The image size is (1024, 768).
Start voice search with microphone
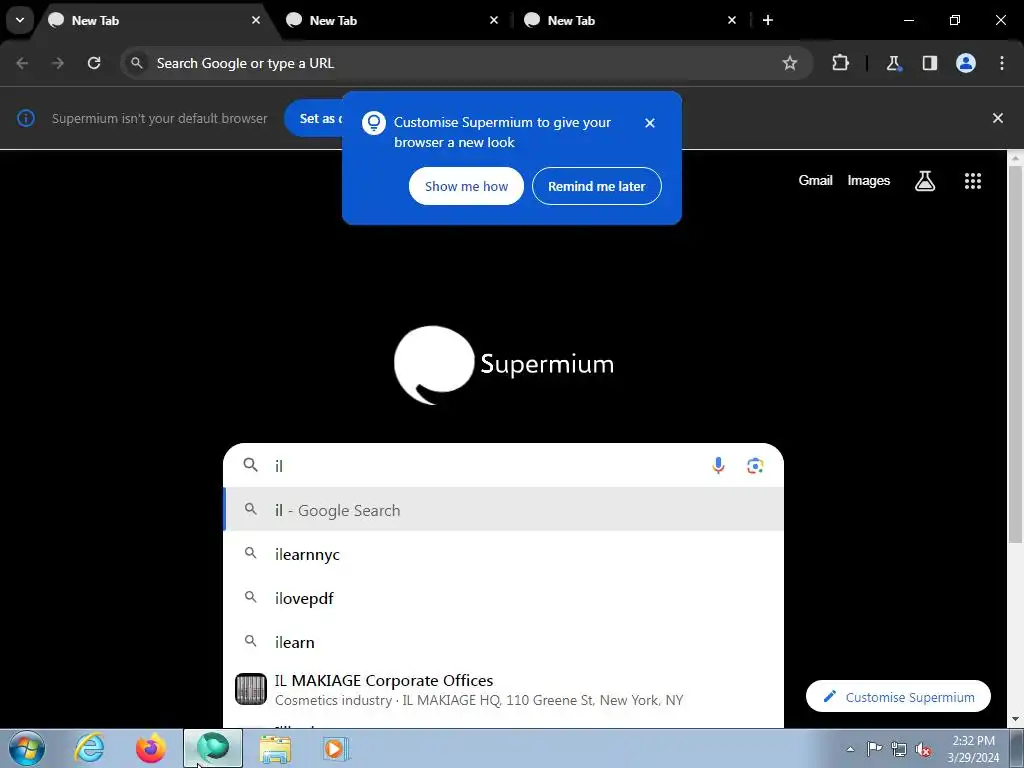click(x=718, y=466)
